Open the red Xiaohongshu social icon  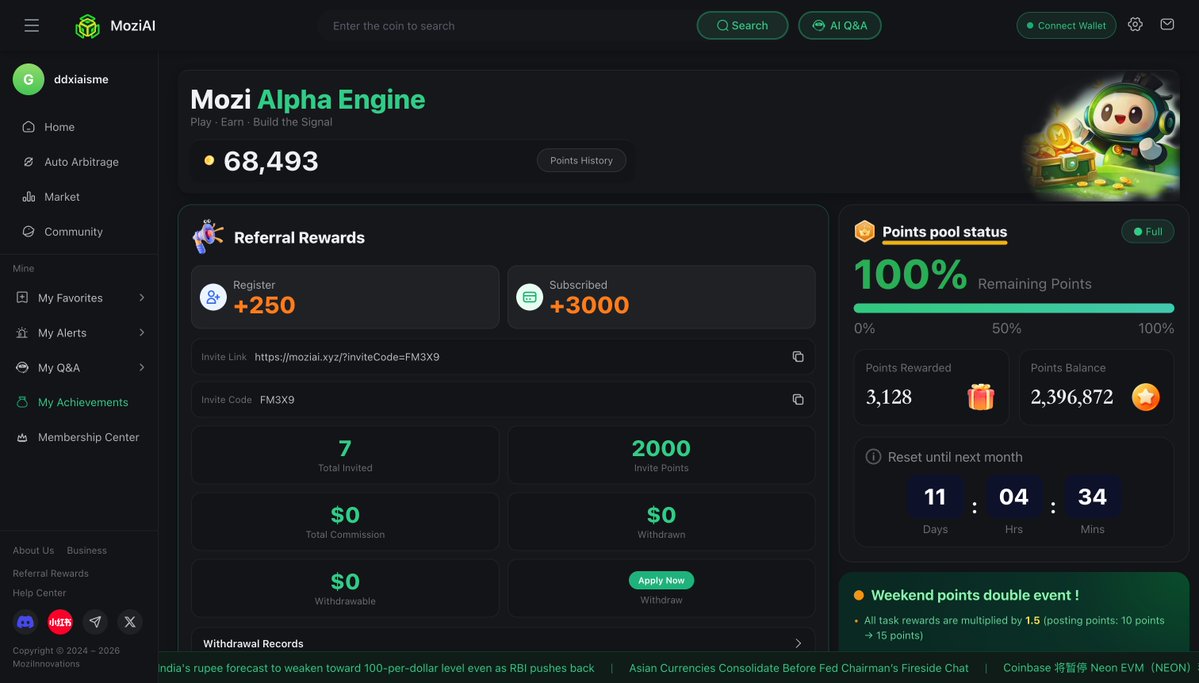pyautogui.click(x=60, y=622)
